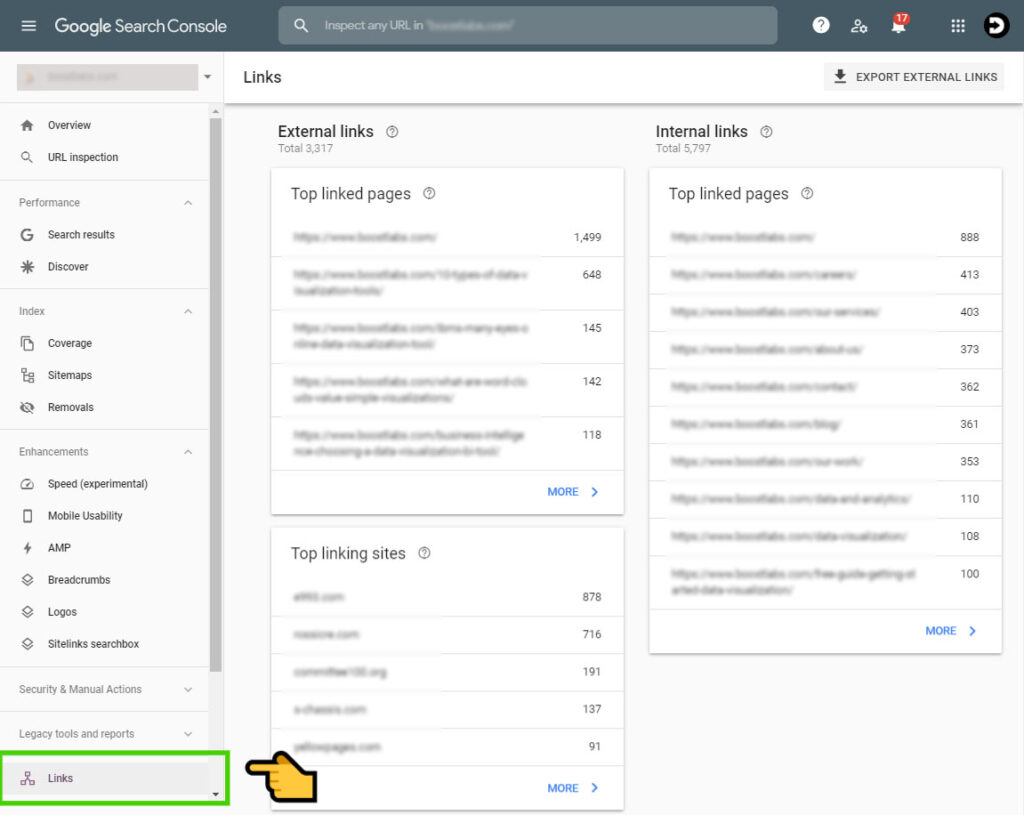The height and width of the screenshot is (815, 1024).
Task: Collapse the Performance section
Action: [x=188, y=203]
